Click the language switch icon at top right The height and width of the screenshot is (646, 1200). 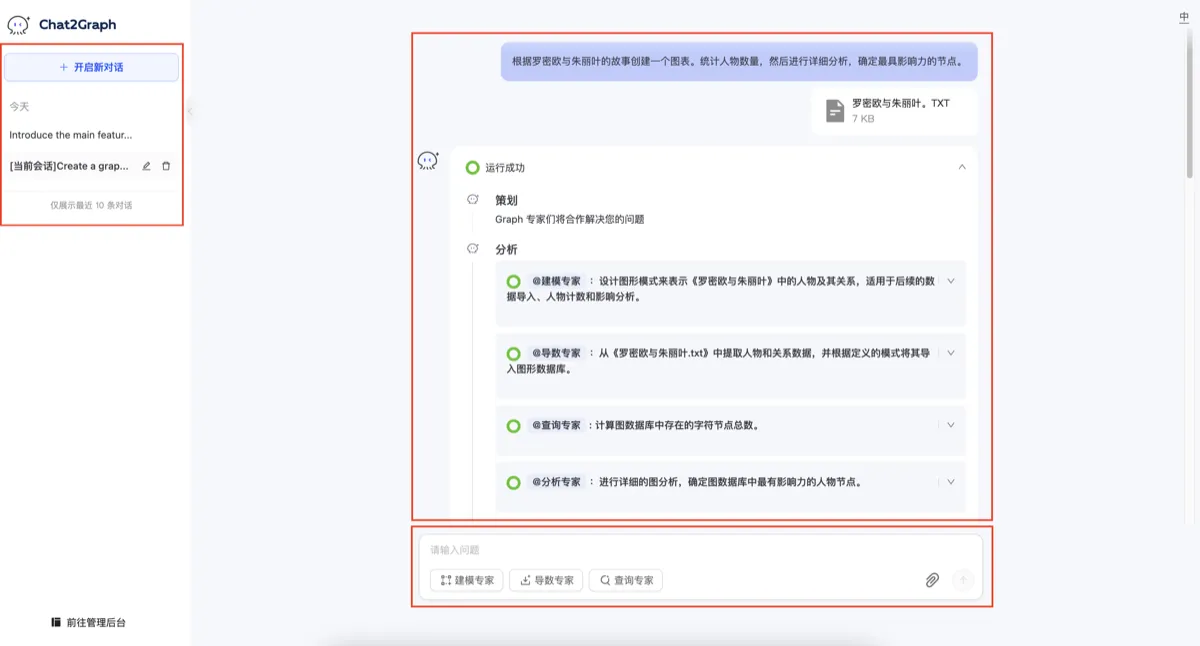[1184, 17]
